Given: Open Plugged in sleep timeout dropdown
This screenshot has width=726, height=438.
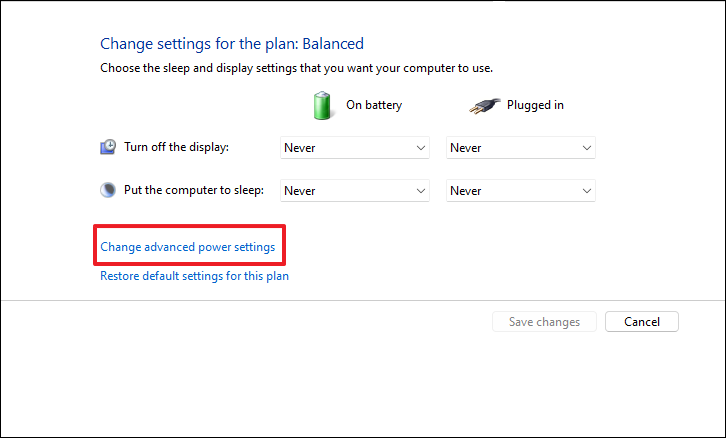Looking at the screenshot, I should click(x=520, y=191).
